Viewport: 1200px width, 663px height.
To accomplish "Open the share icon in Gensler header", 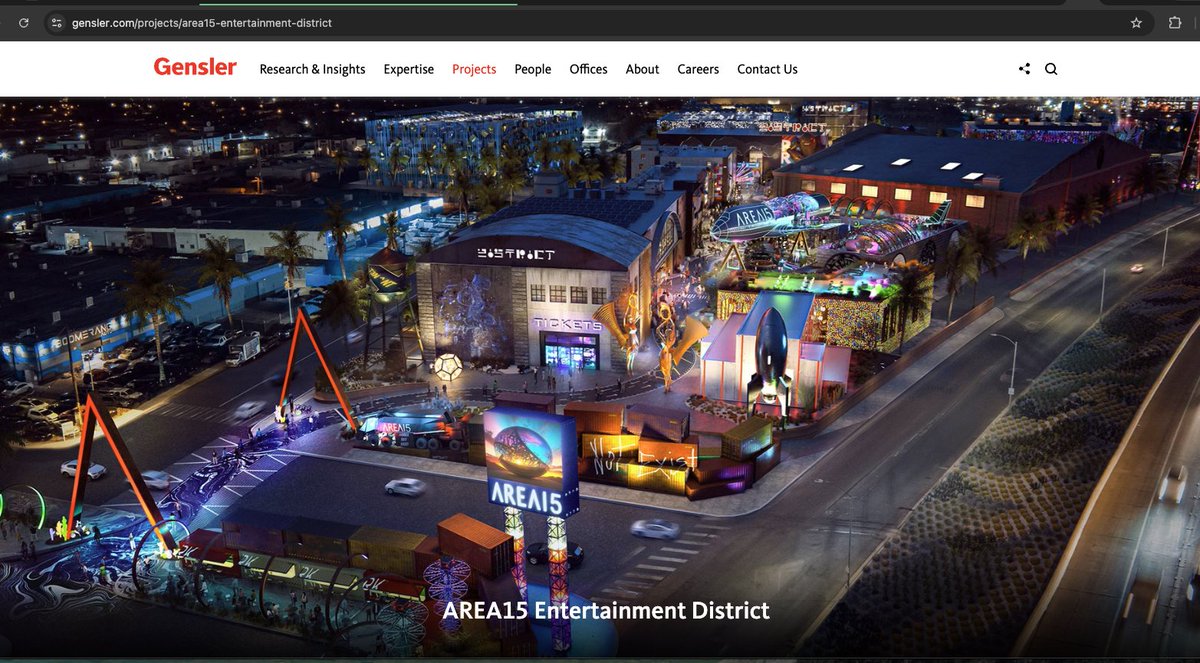I will coord(1024,69).
